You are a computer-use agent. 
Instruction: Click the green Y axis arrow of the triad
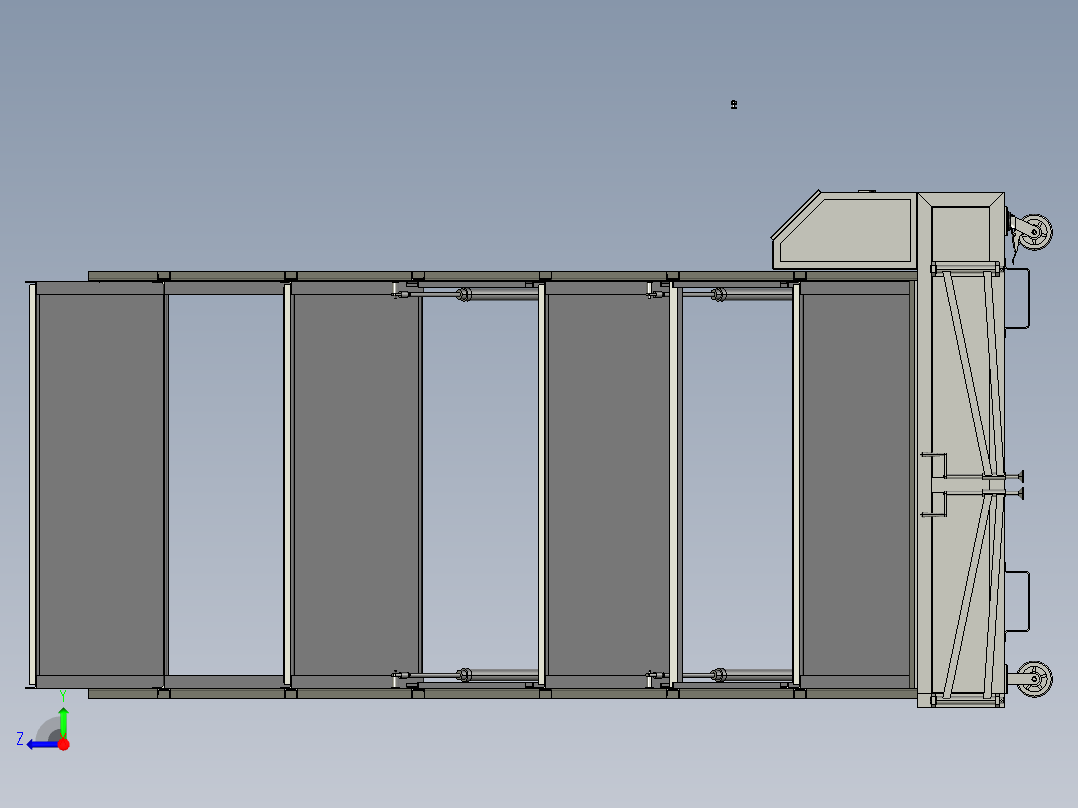pos(63,722)
